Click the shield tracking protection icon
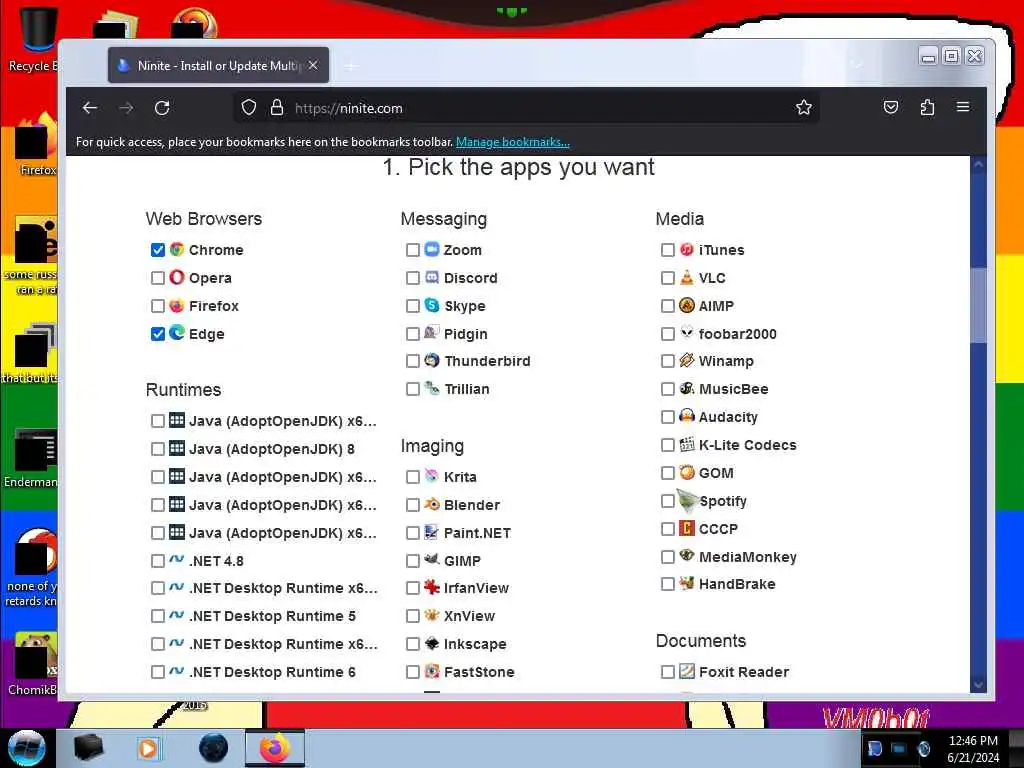The image size is (1024, 768). tap(249, 107)
